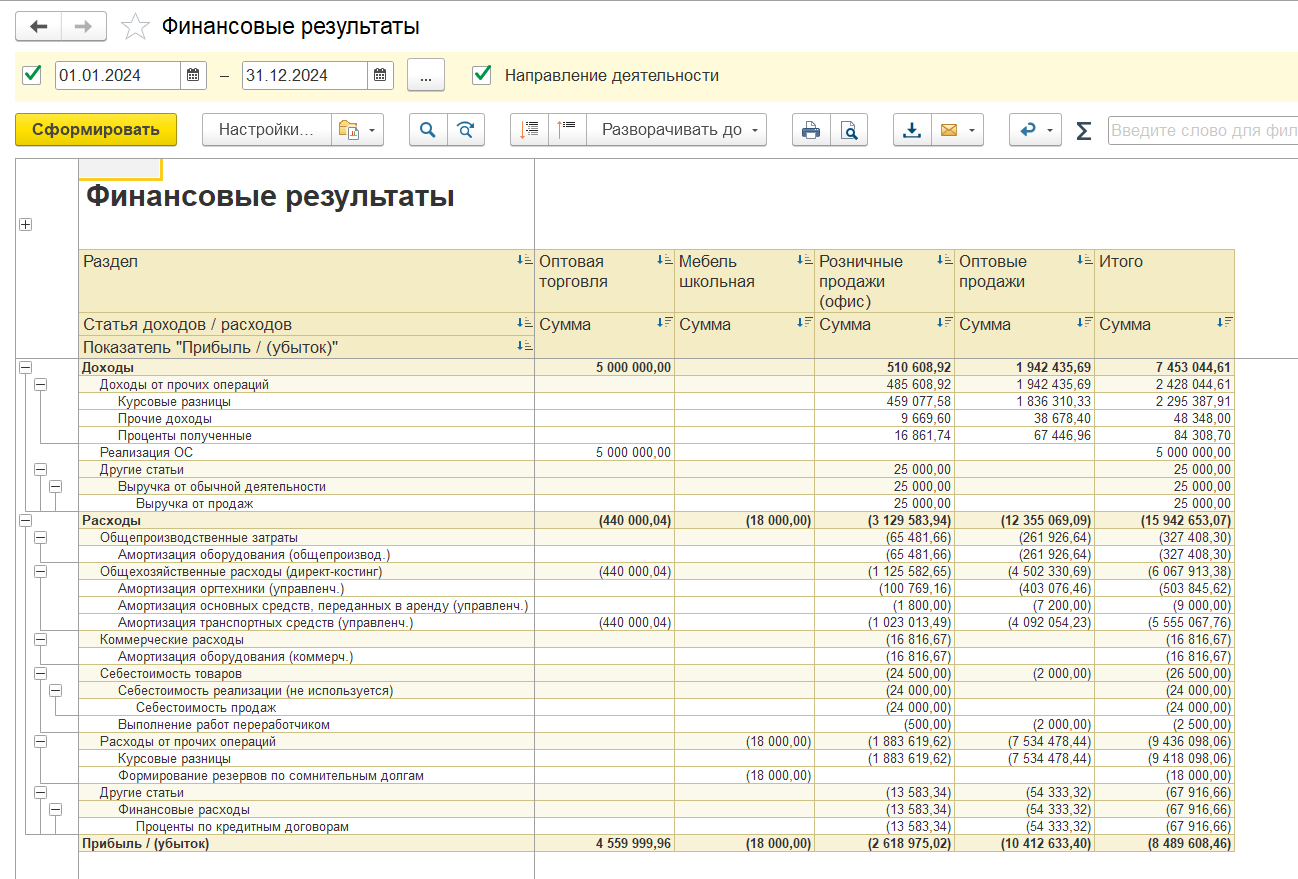
Task: Click sort icon in Статья доходов / расходов header
Action: coord(525,323)
